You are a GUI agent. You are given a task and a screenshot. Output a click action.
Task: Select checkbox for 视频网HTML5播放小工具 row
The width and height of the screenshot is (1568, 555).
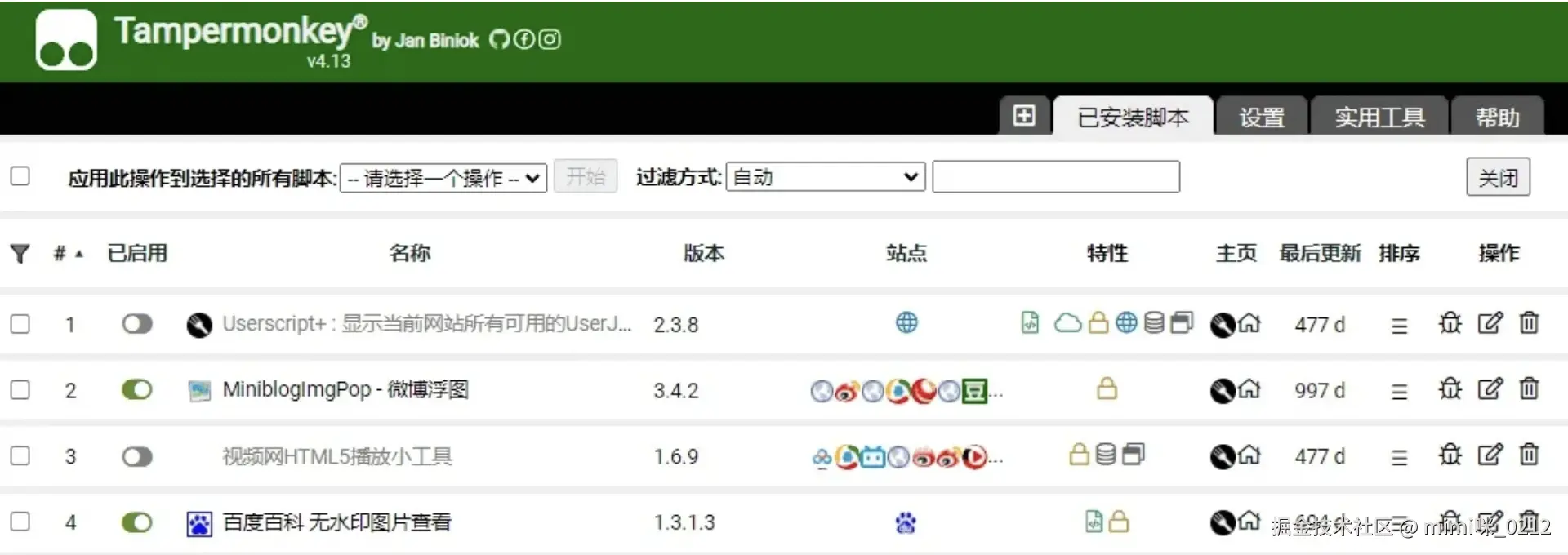point(20,455)
